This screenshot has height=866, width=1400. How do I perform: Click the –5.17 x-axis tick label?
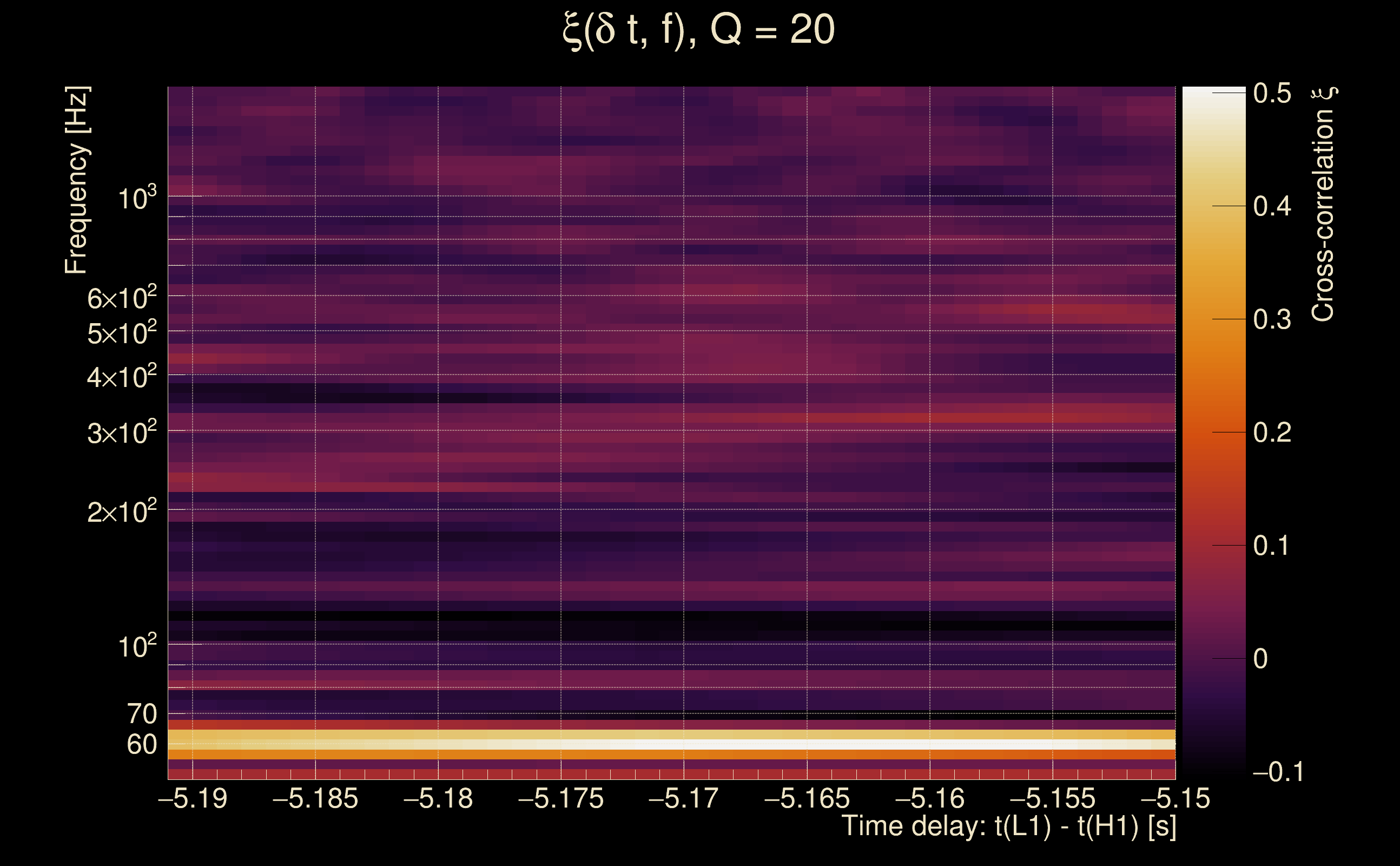683,798
